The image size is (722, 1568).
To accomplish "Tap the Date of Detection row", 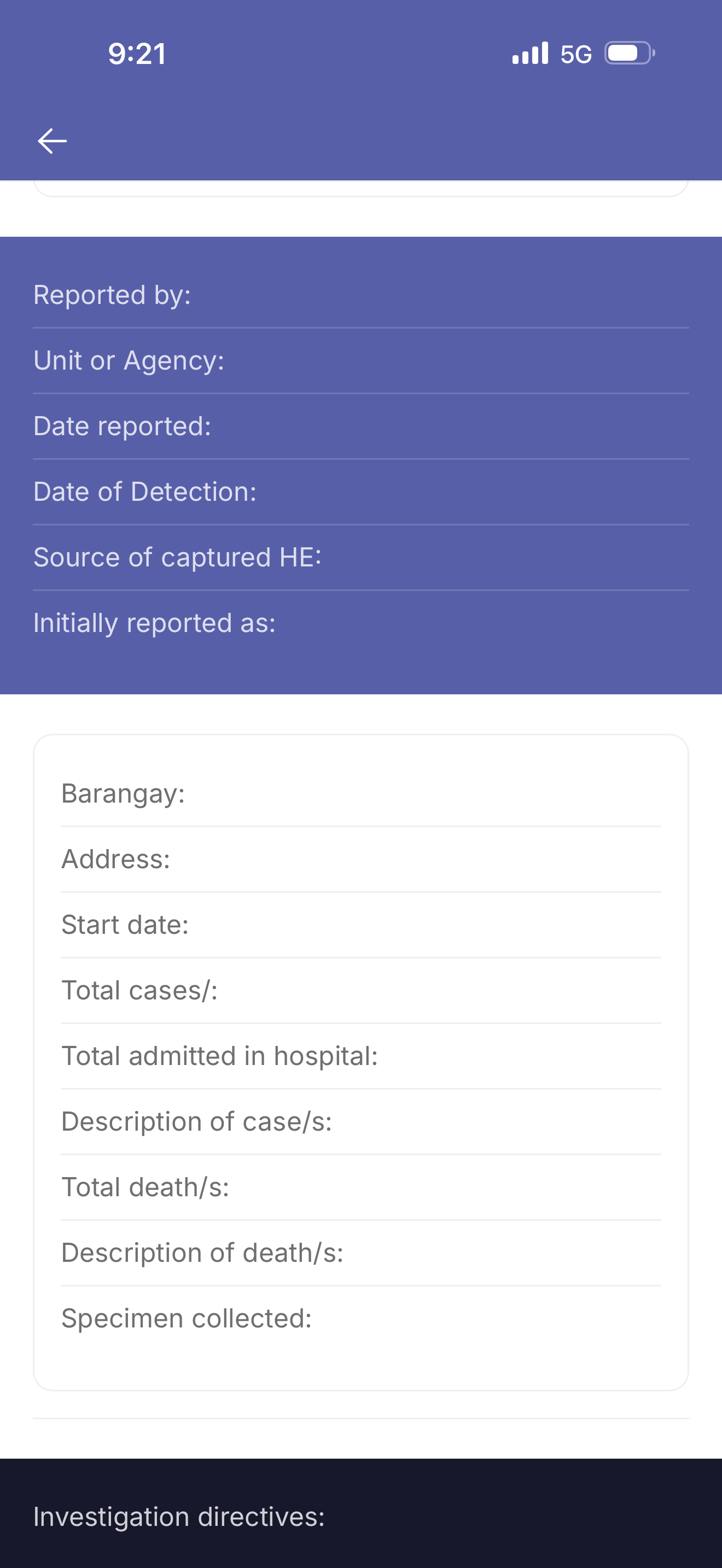I will (x=360, y=492).
